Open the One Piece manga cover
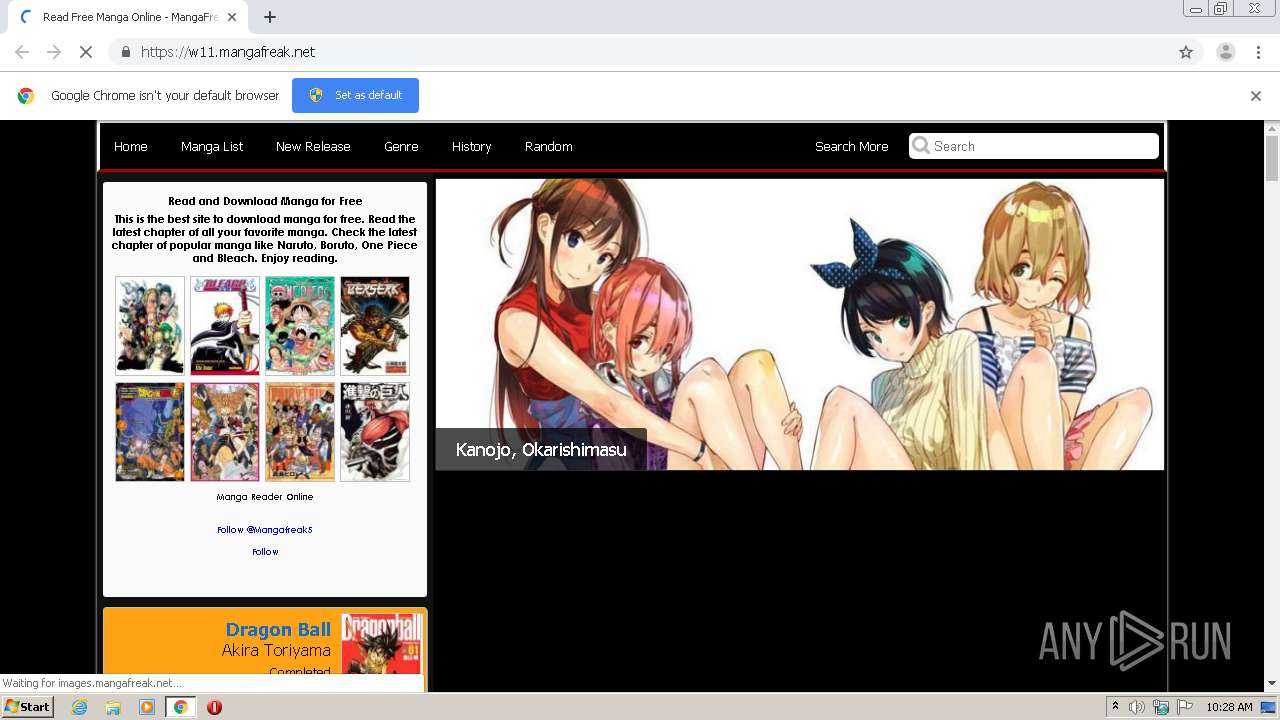The width and height of the screenshot is (1280, 720). coord(300,326)
